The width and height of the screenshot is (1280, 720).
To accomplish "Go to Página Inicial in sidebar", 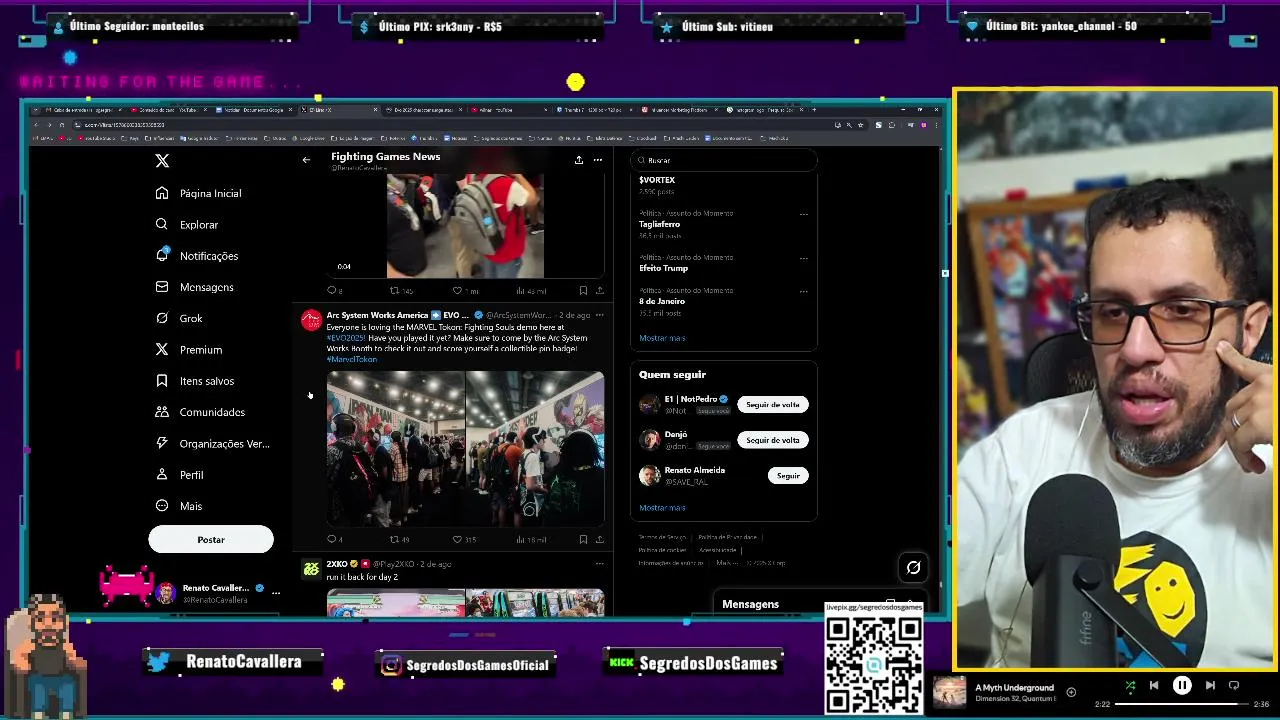I will tap(199, 193).
